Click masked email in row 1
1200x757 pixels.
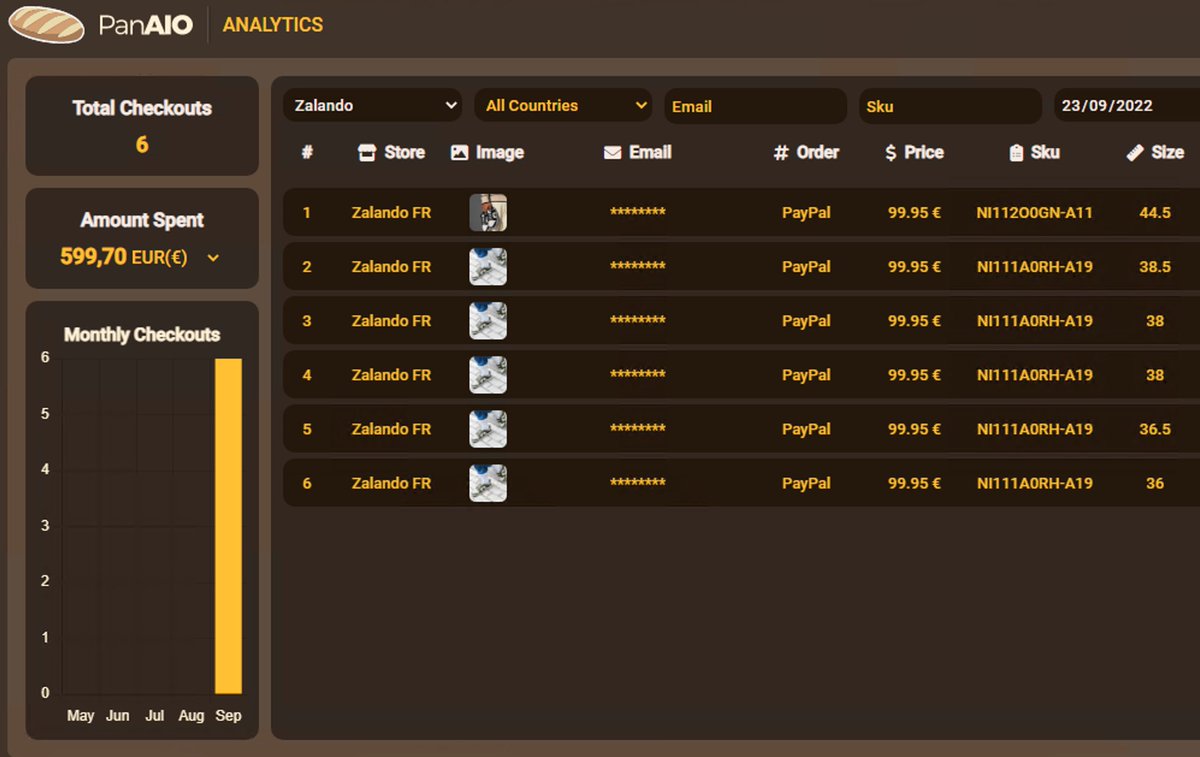click(638, 213)
